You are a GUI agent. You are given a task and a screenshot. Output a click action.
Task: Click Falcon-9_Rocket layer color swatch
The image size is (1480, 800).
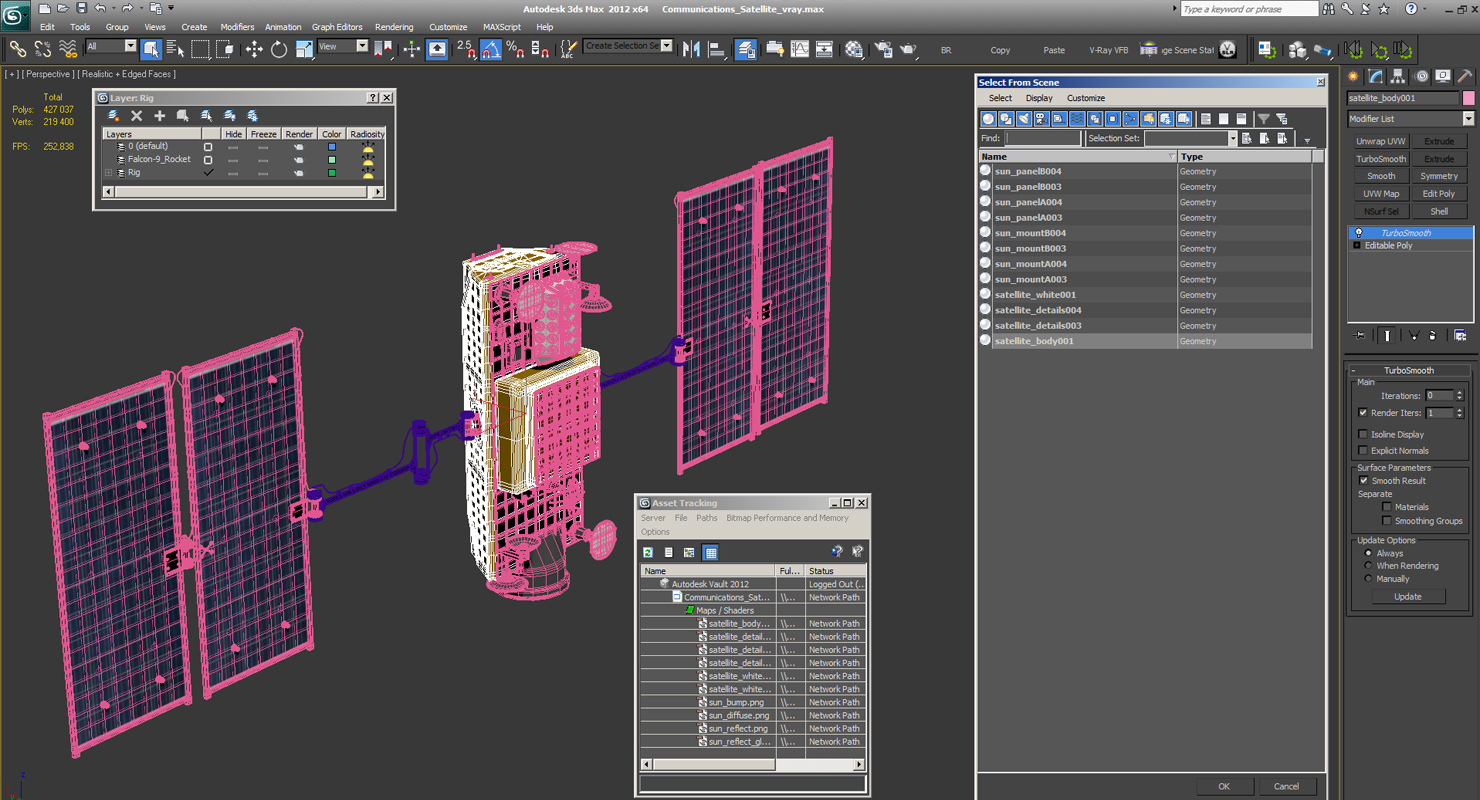pos(332,160)
